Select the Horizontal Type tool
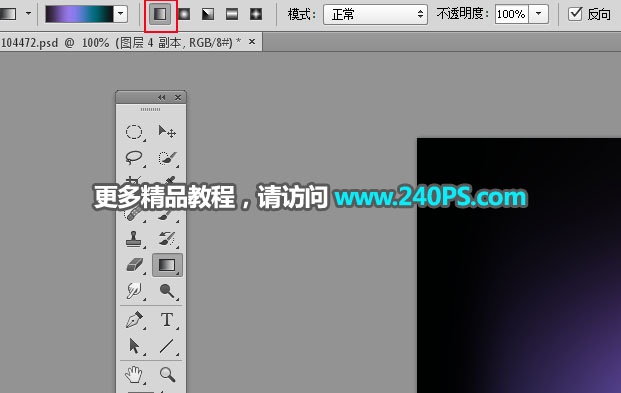The width and height of the screenshot is (621, 393). [167, 320]
